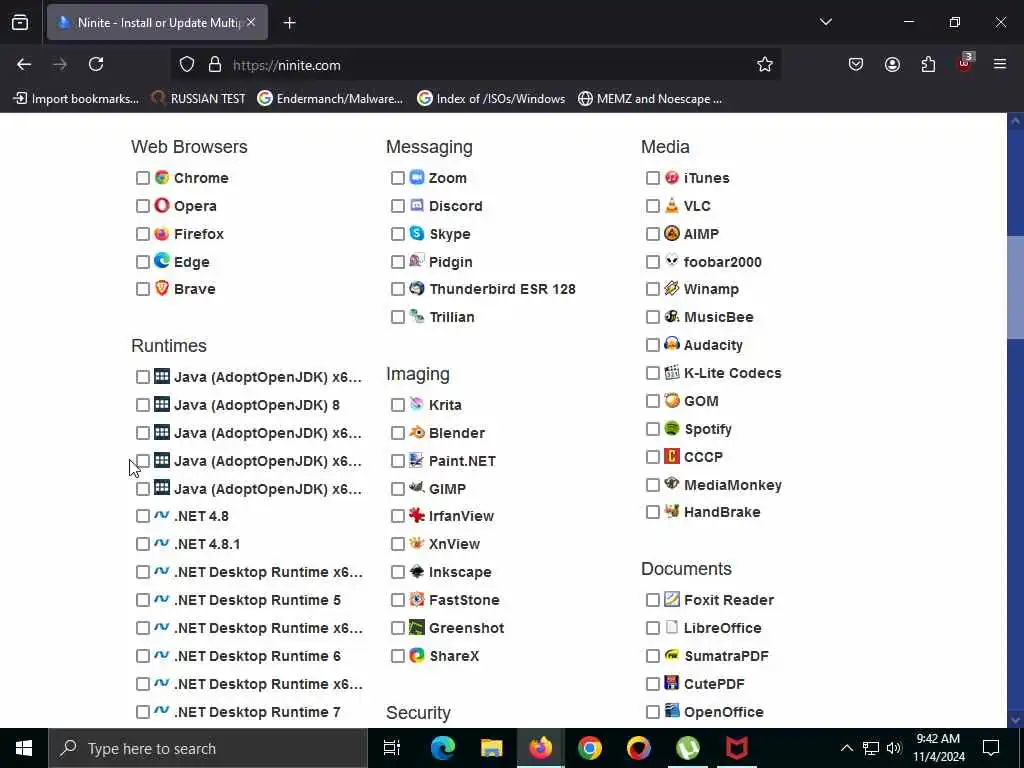
Task: Click the Blender icon
Action: (417, 432)
